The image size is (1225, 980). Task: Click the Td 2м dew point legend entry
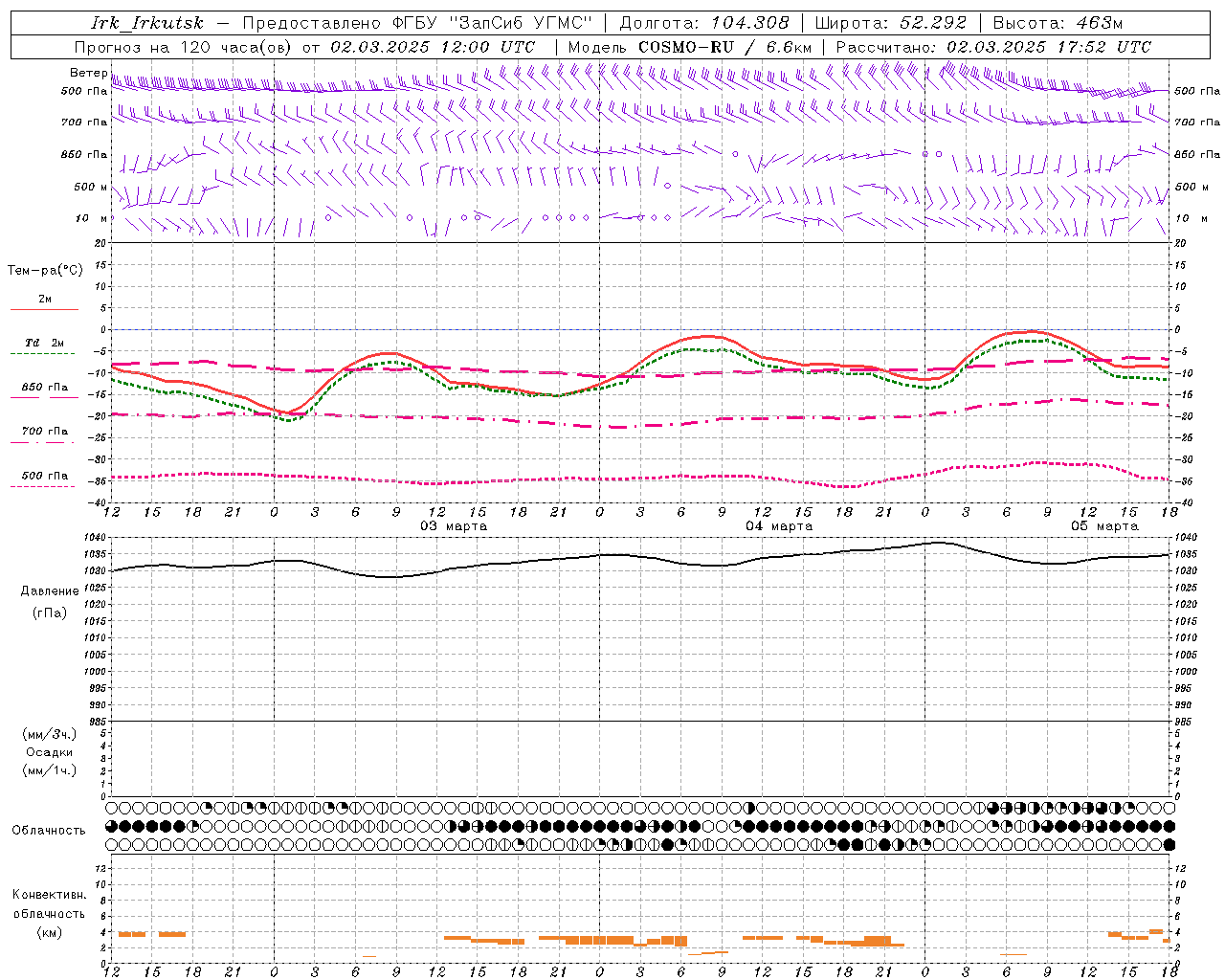pyautogui.click(x=45, y=343)
